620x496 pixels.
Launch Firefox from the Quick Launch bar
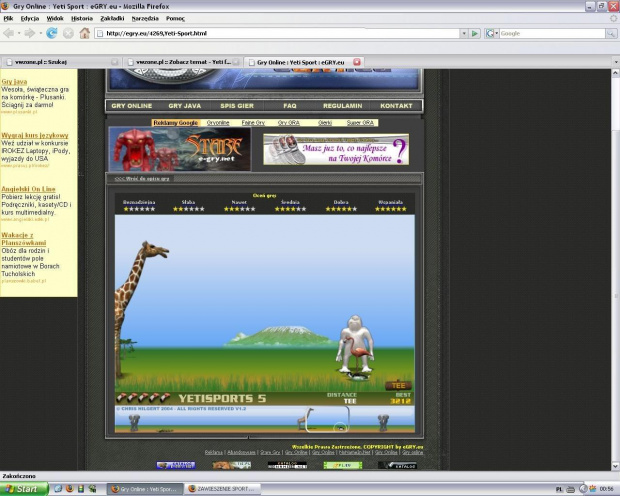coord(69,489)
